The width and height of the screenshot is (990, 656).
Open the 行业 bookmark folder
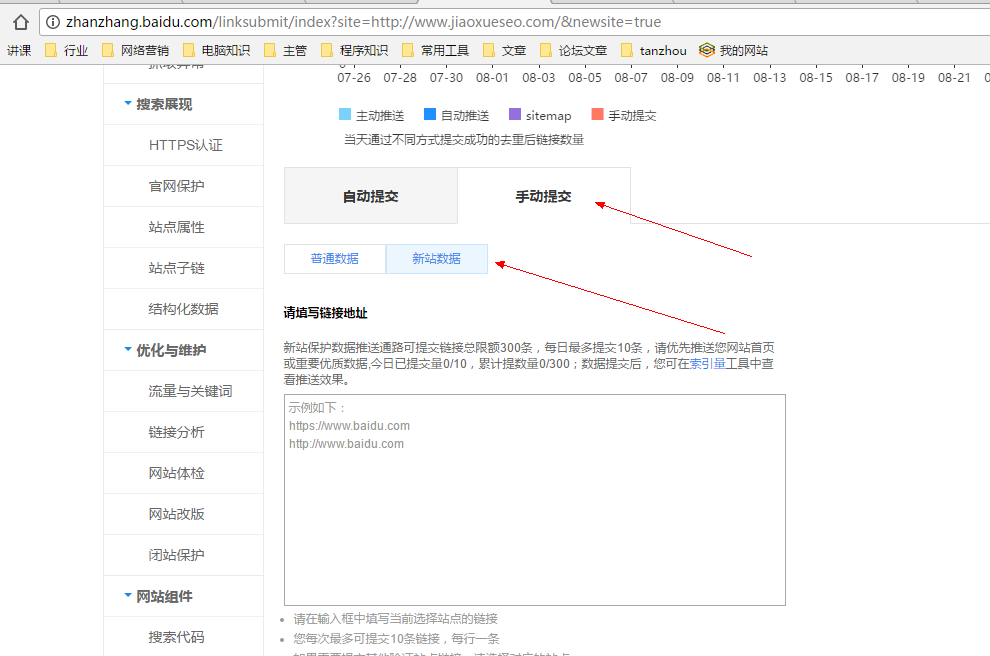(x=67, y=51)
